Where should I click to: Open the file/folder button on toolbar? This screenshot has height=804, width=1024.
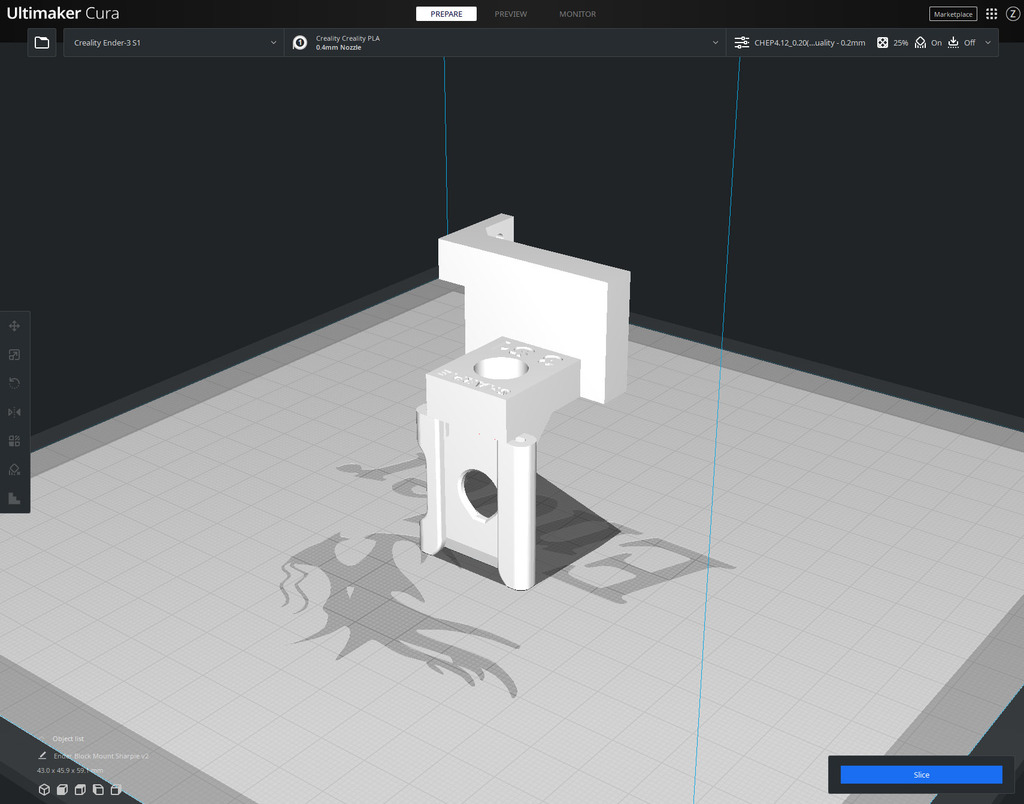(41, 42)
